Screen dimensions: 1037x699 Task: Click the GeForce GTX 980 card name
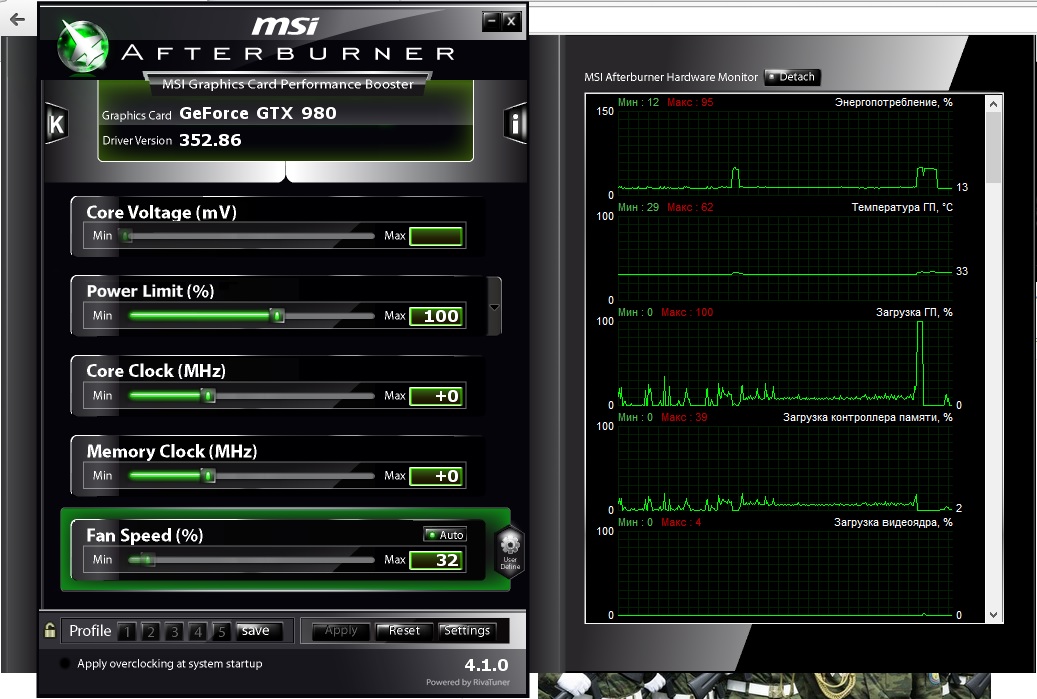258,113
